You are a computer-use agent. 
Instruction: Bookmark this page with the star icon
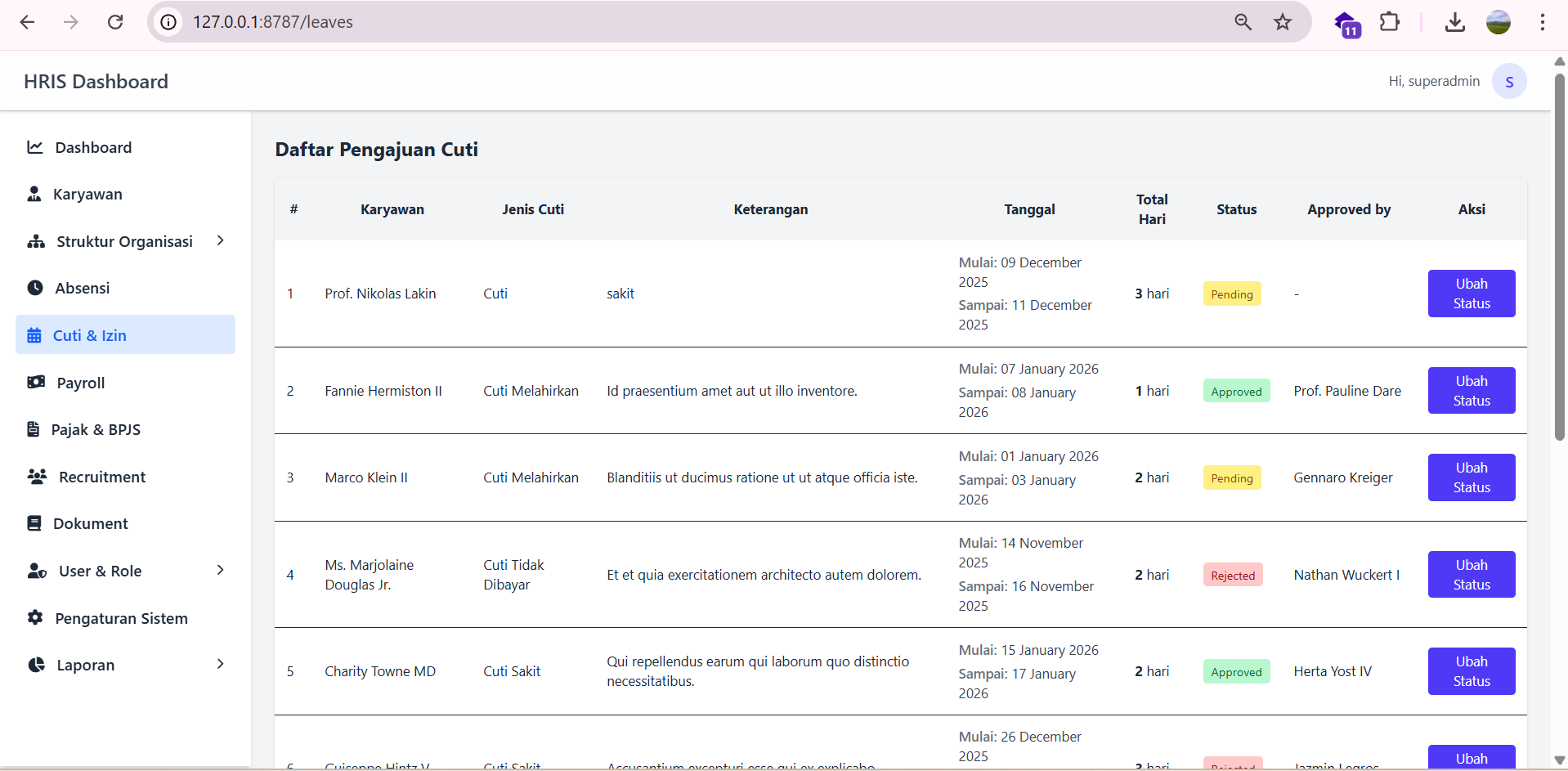point(1282,22)
